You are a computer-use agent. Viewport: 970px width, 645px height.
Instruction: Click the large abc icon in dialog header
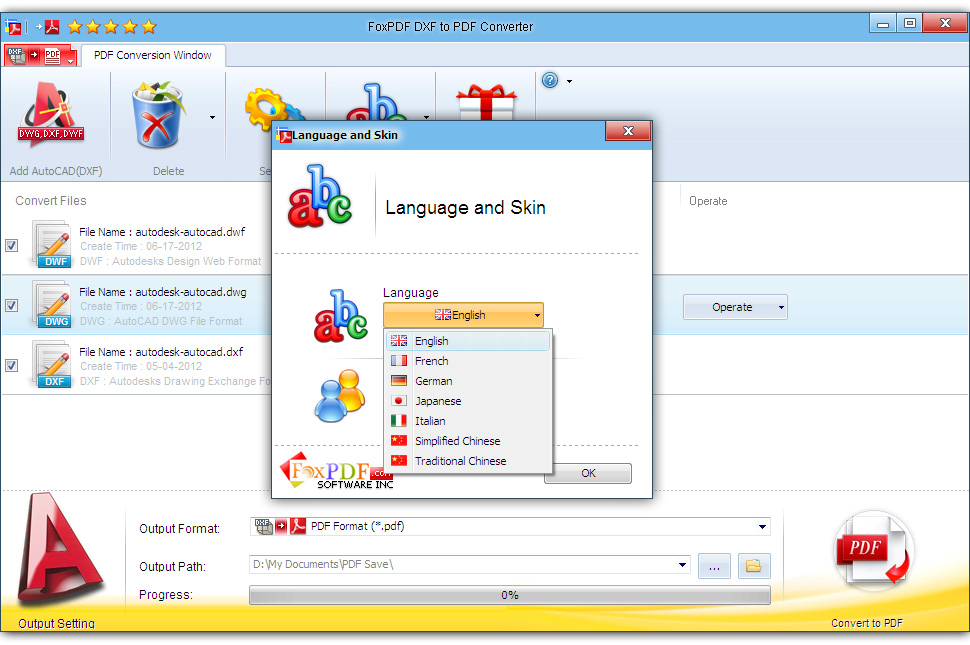[x=320, y=196]
